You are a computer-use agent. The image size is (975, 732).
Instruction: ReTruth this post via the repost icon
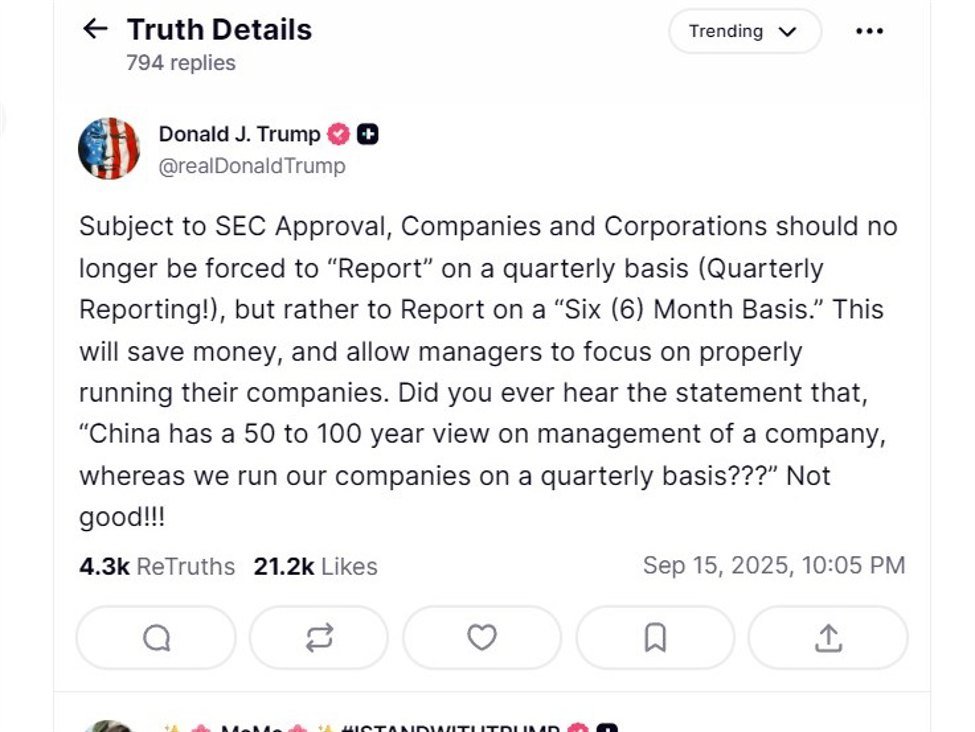(318, 637)
